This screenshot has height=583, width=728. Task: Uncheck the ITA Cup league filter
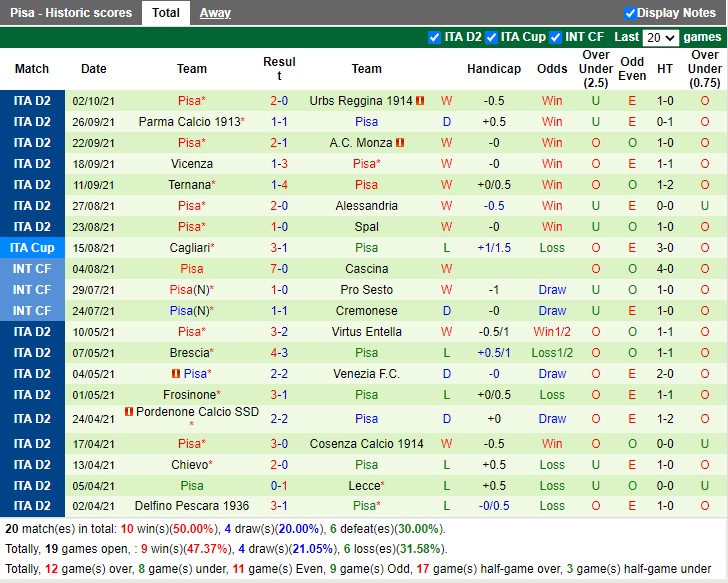click(x=491, y=37)
